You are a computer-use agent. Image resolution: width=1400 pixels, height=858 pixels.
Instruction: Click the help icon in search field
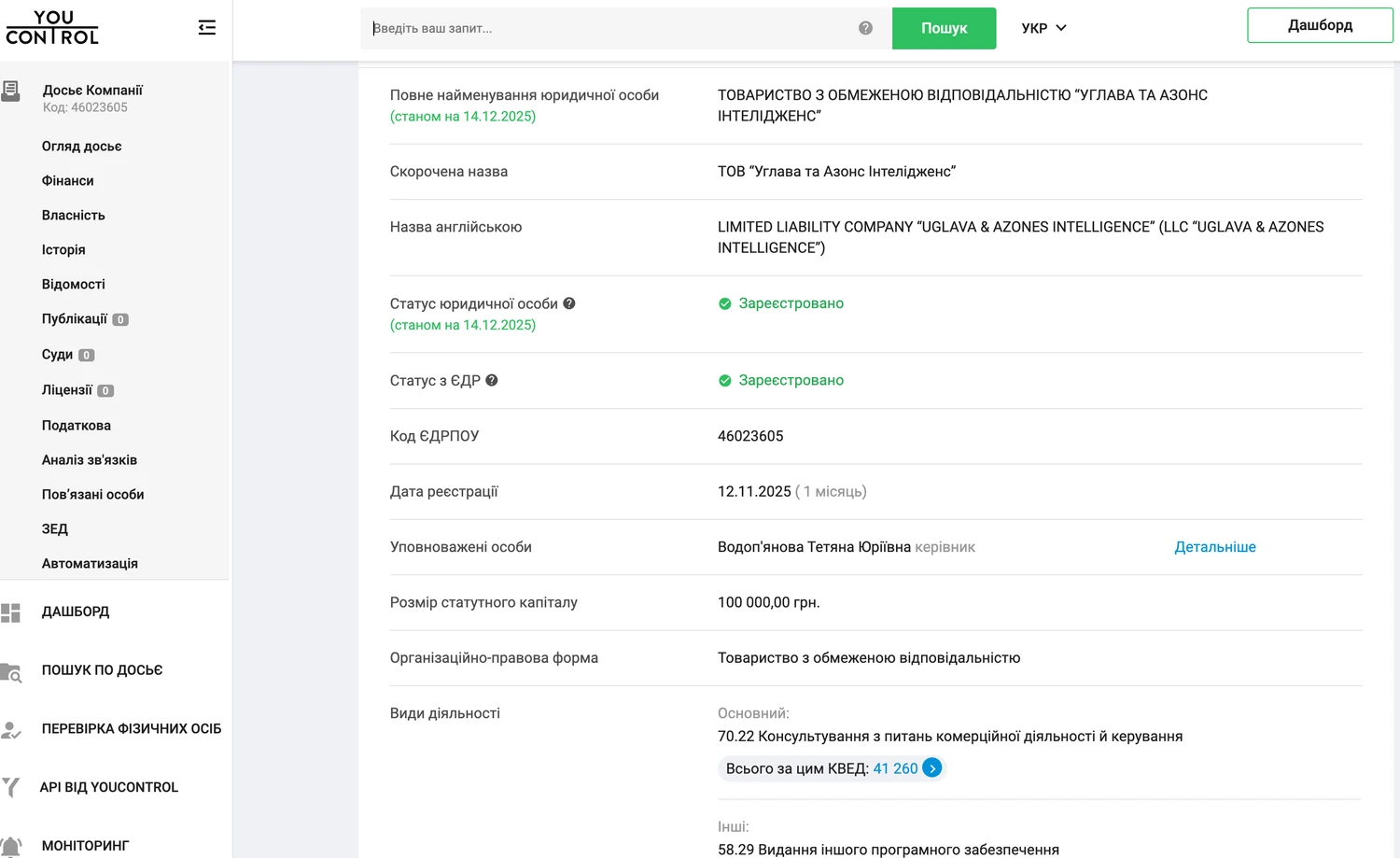point(865,28)
